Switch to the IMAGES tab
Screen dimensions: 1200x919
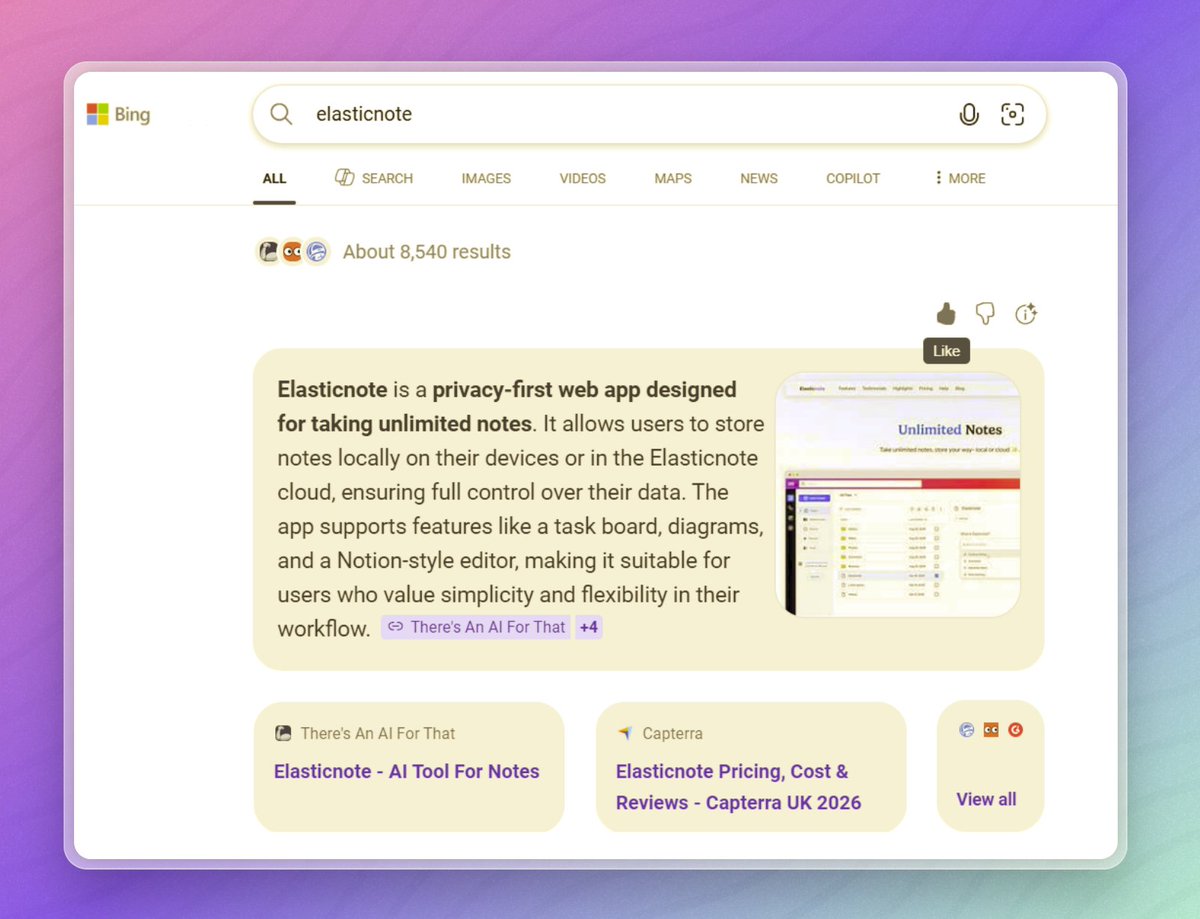486,178
